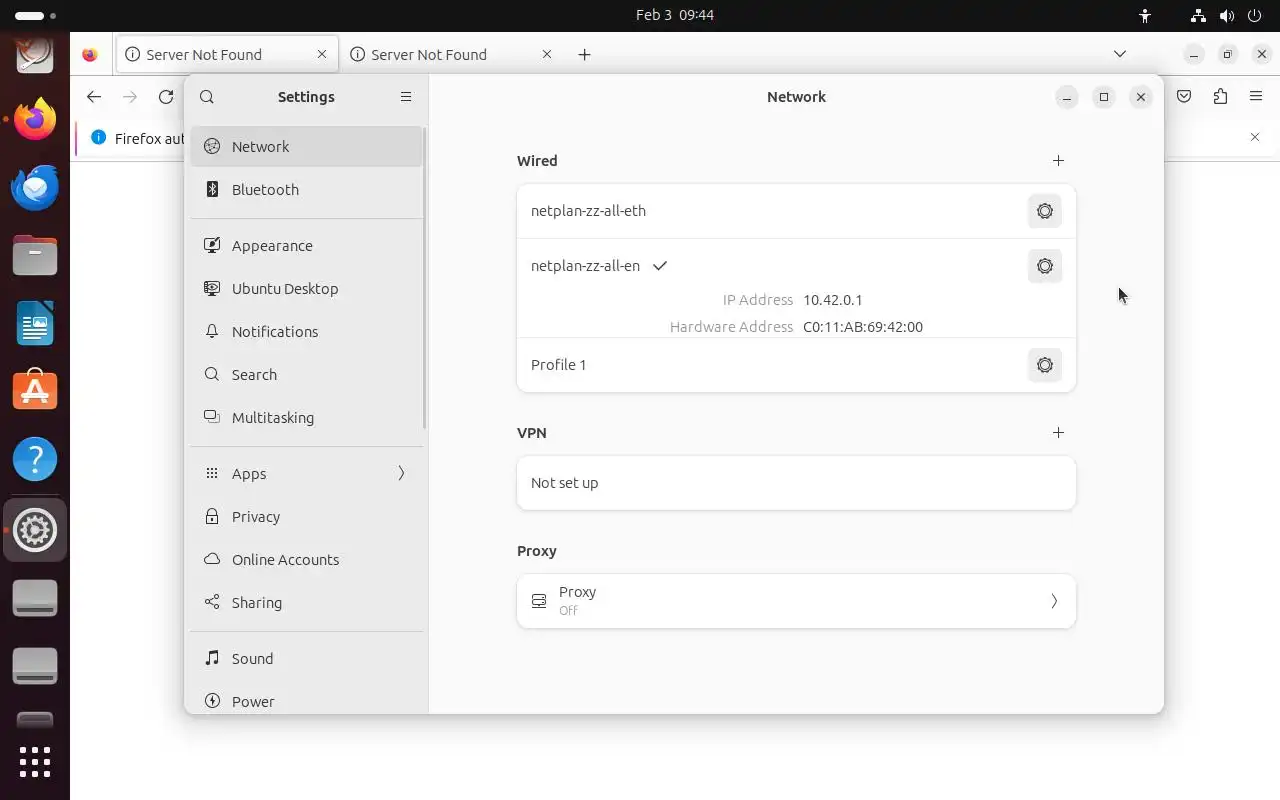The width and height of the screenshot is (1280, 800).
Task: Dismiss the Firefox notification bar
Action: (x=1254, y=137)
